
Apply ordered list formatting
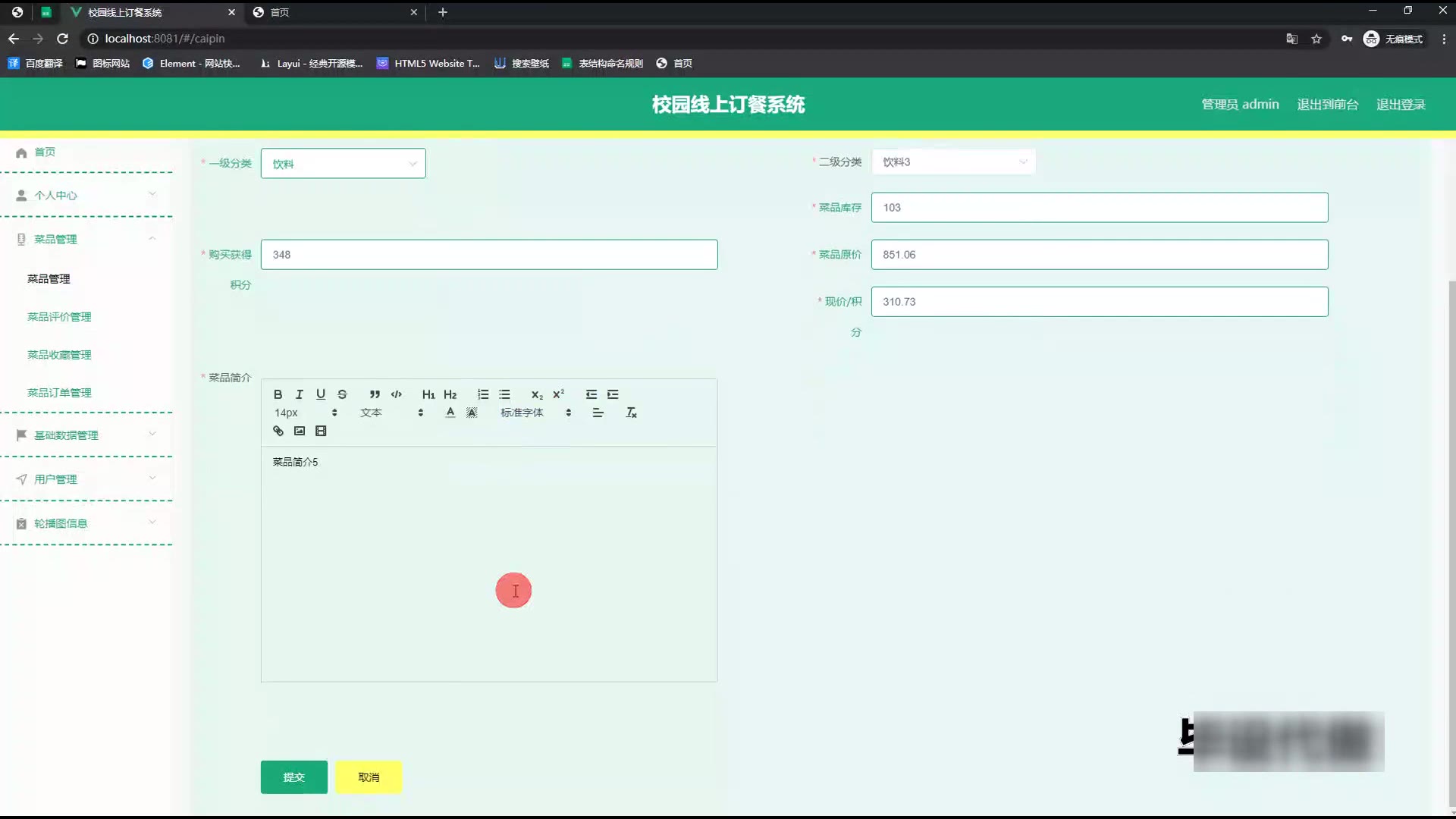click(483, 394)
